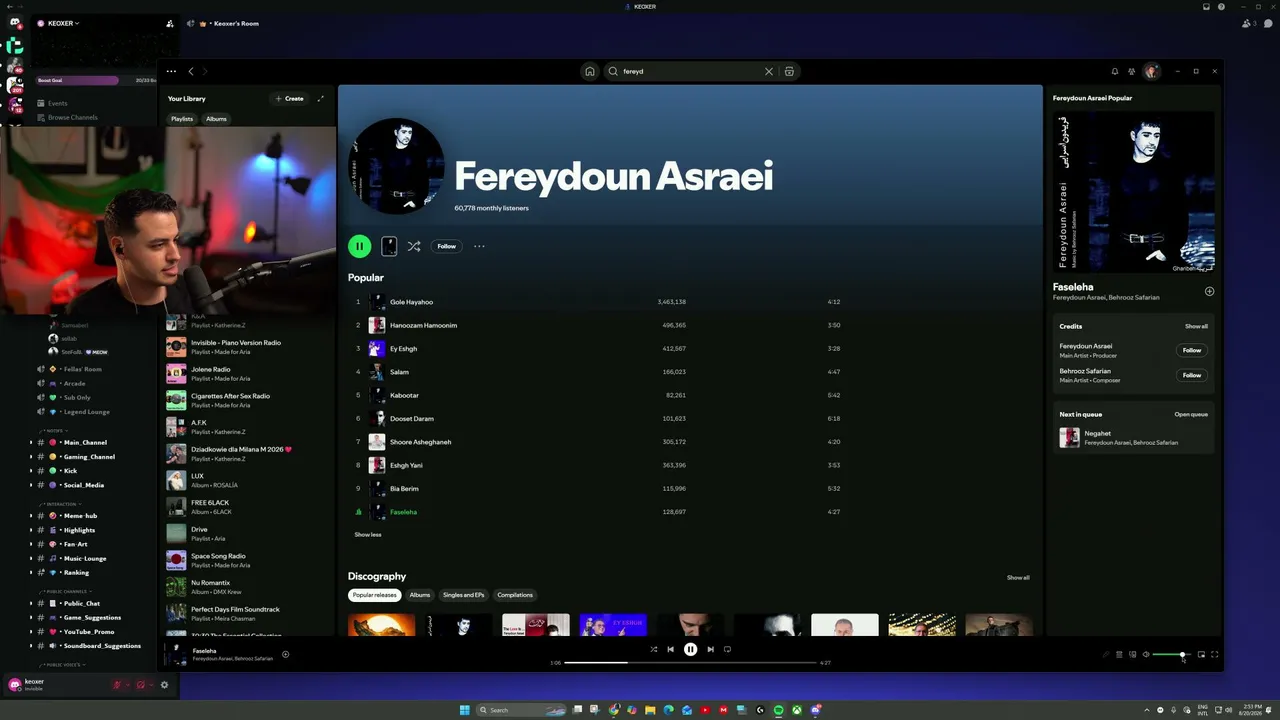Screen dimensions: 1280x720
Task: Open LUX album by ROSALÍA in library
Action: 248,480
